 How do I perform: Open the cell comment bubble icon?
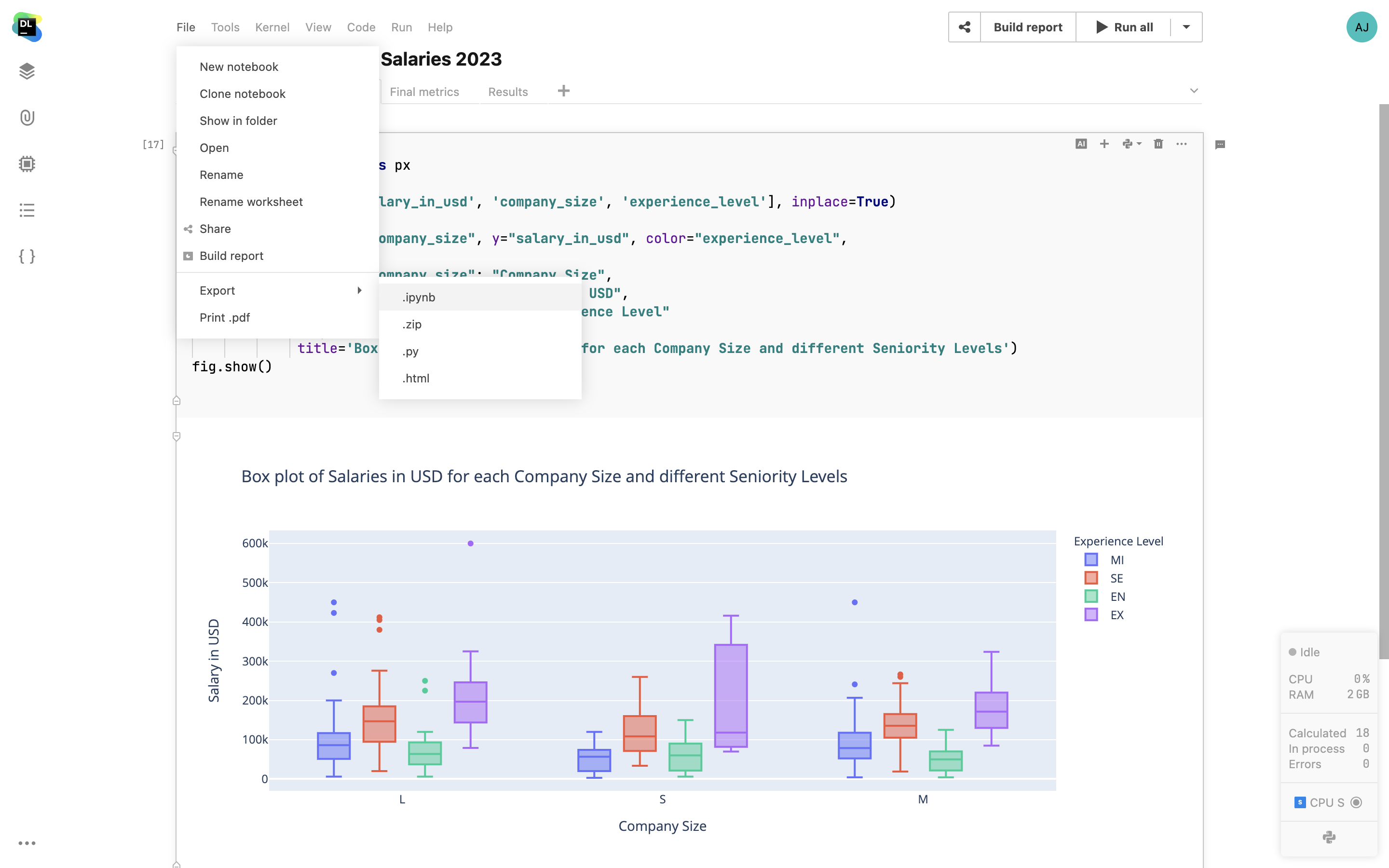[x=1220, y=145]
